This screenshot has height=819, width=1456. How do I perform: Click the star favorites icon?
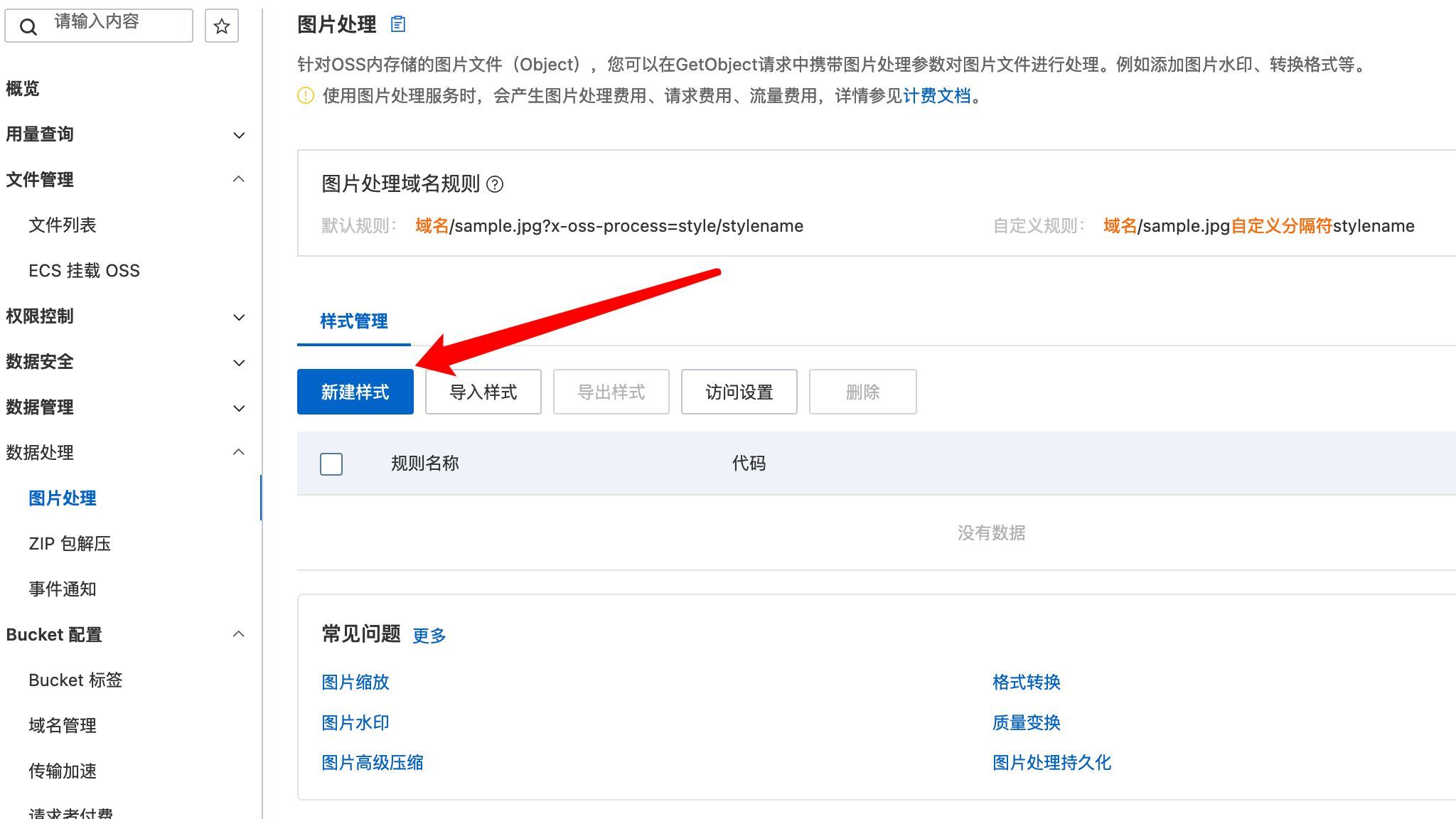[222, 26]
